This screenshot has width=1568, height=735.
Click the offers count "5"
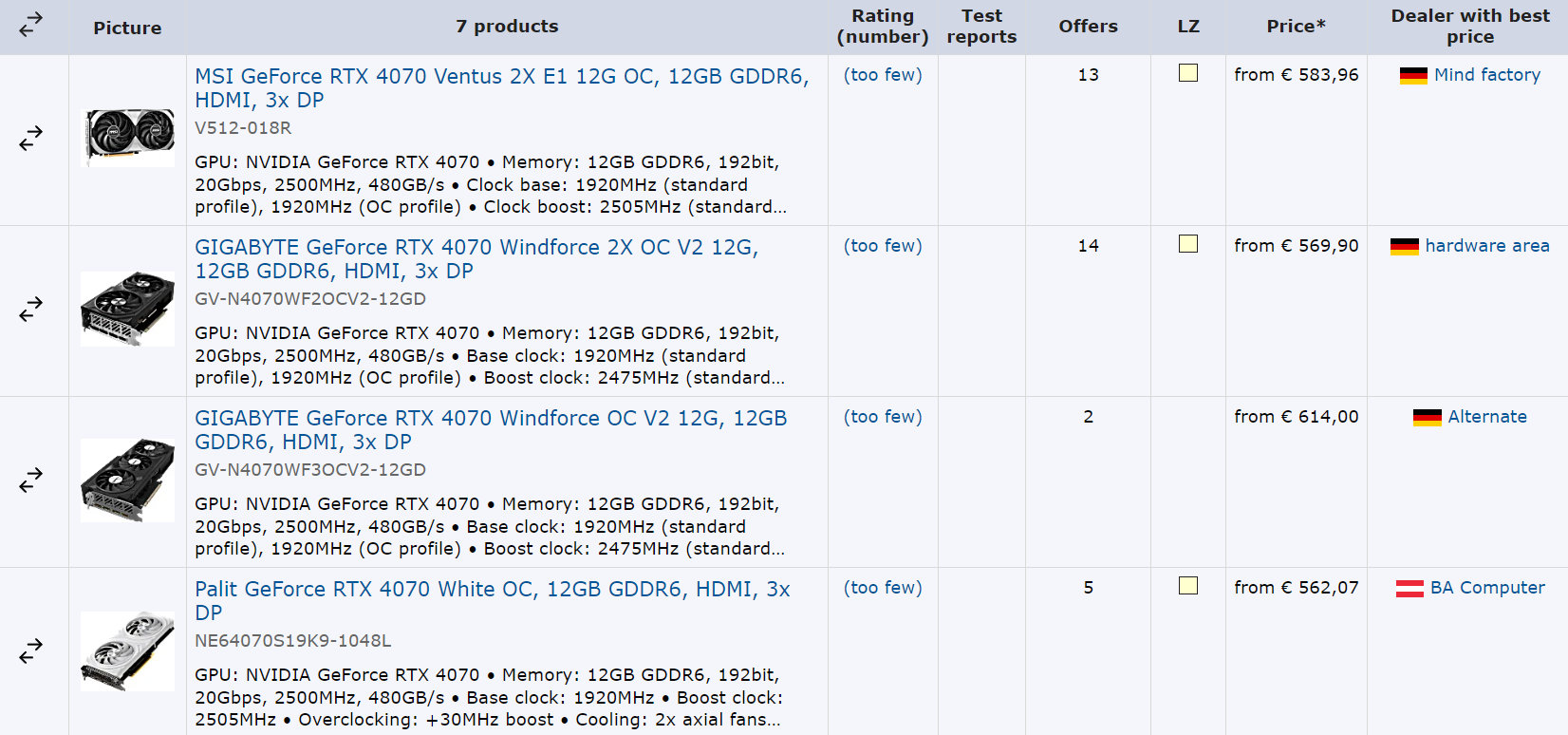[x=1089, y=588]
